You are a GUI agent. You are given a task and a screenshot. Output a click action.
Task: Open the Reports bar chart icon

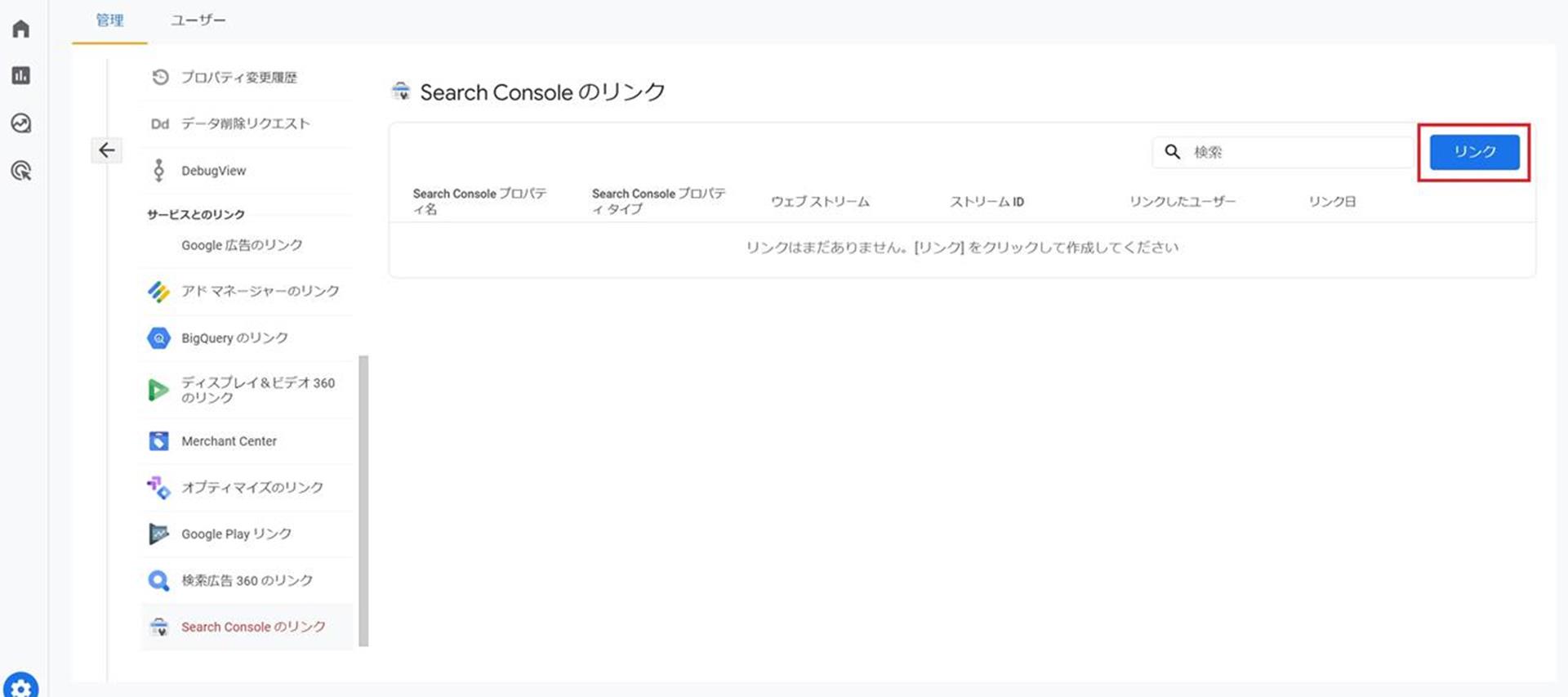21,76
